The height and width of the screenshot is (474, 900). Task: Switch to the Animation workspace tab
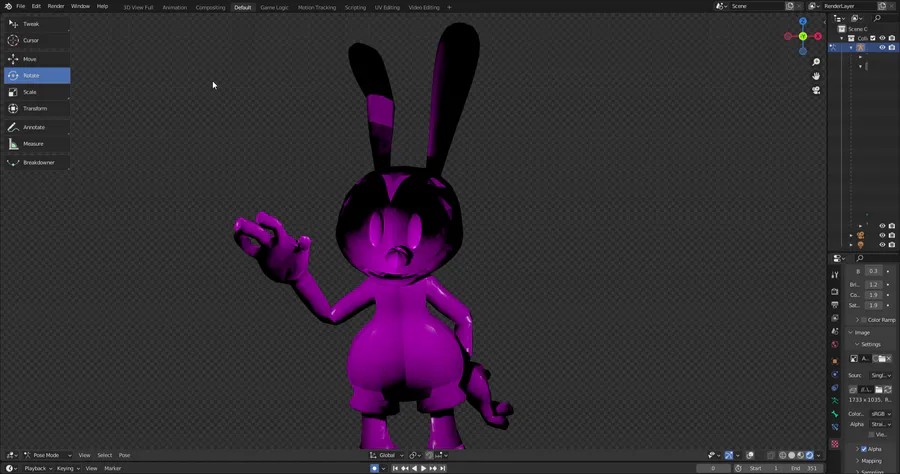coord(174,7)
